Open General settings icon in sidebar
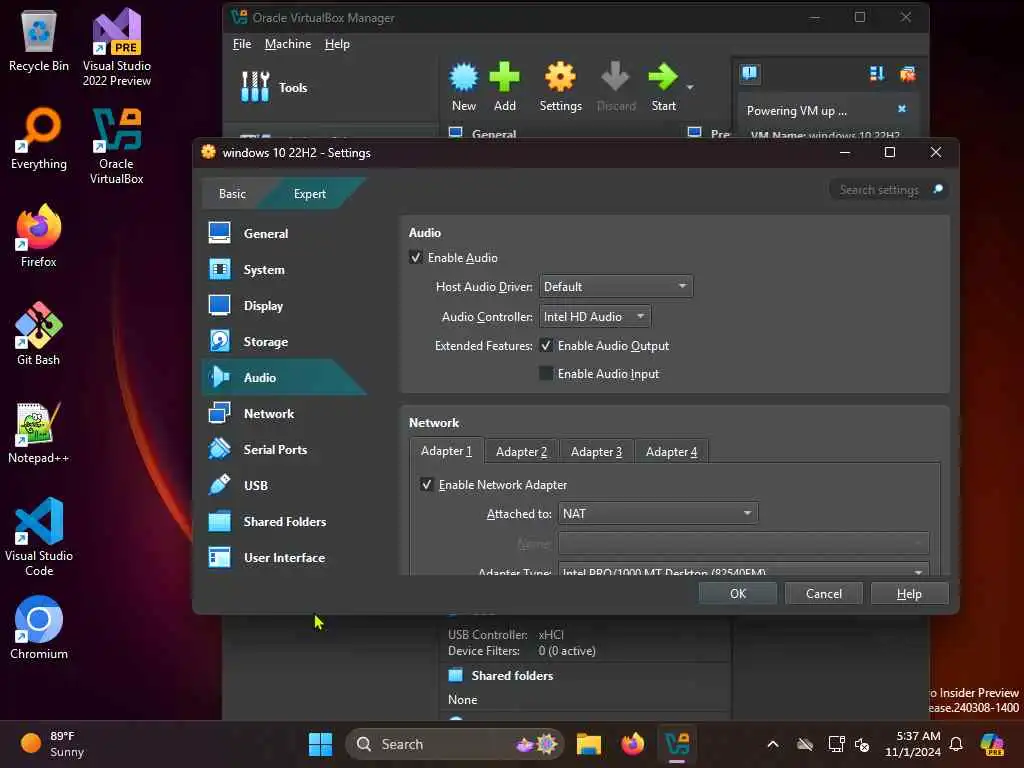The height and width of the screenshot is (768, 1024). coord(219,233)
